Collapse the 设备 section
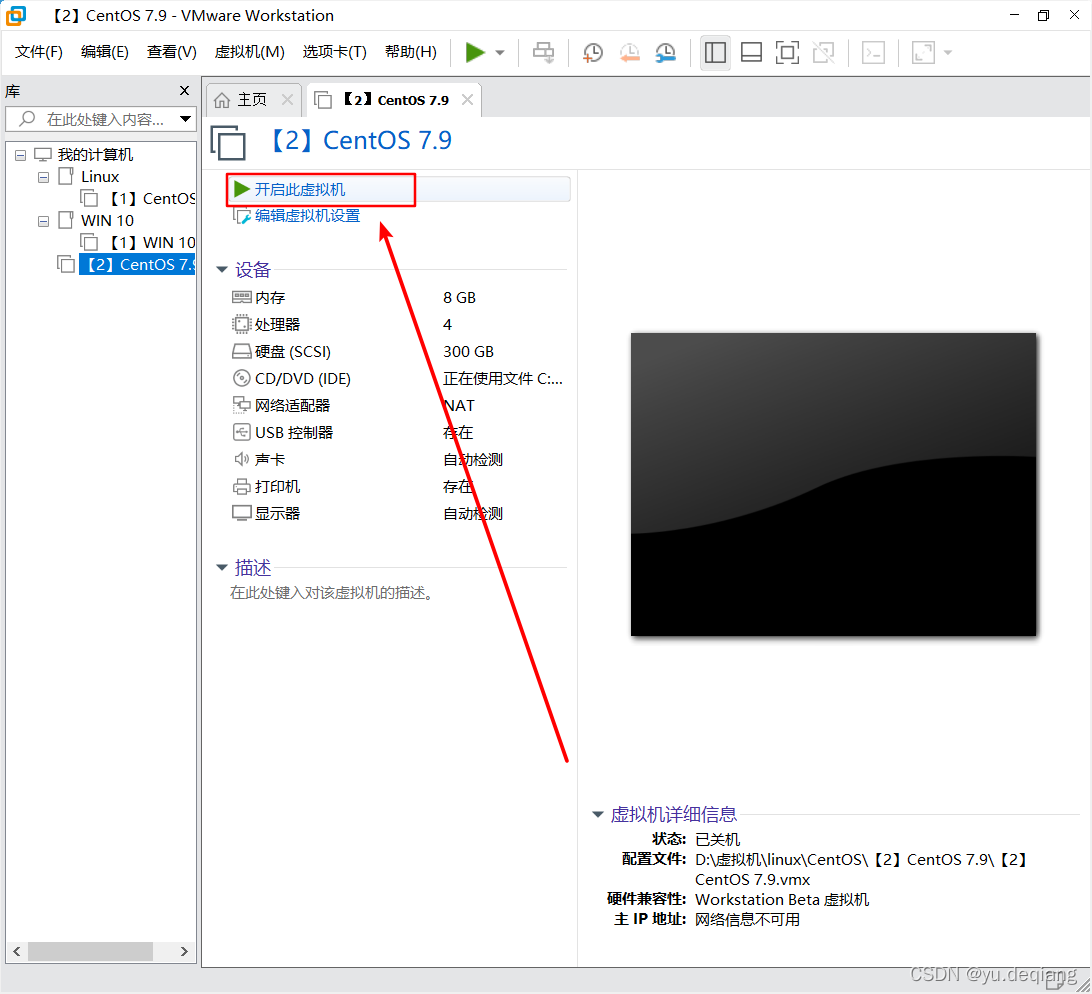1092x994 pixels. [222, 270]
